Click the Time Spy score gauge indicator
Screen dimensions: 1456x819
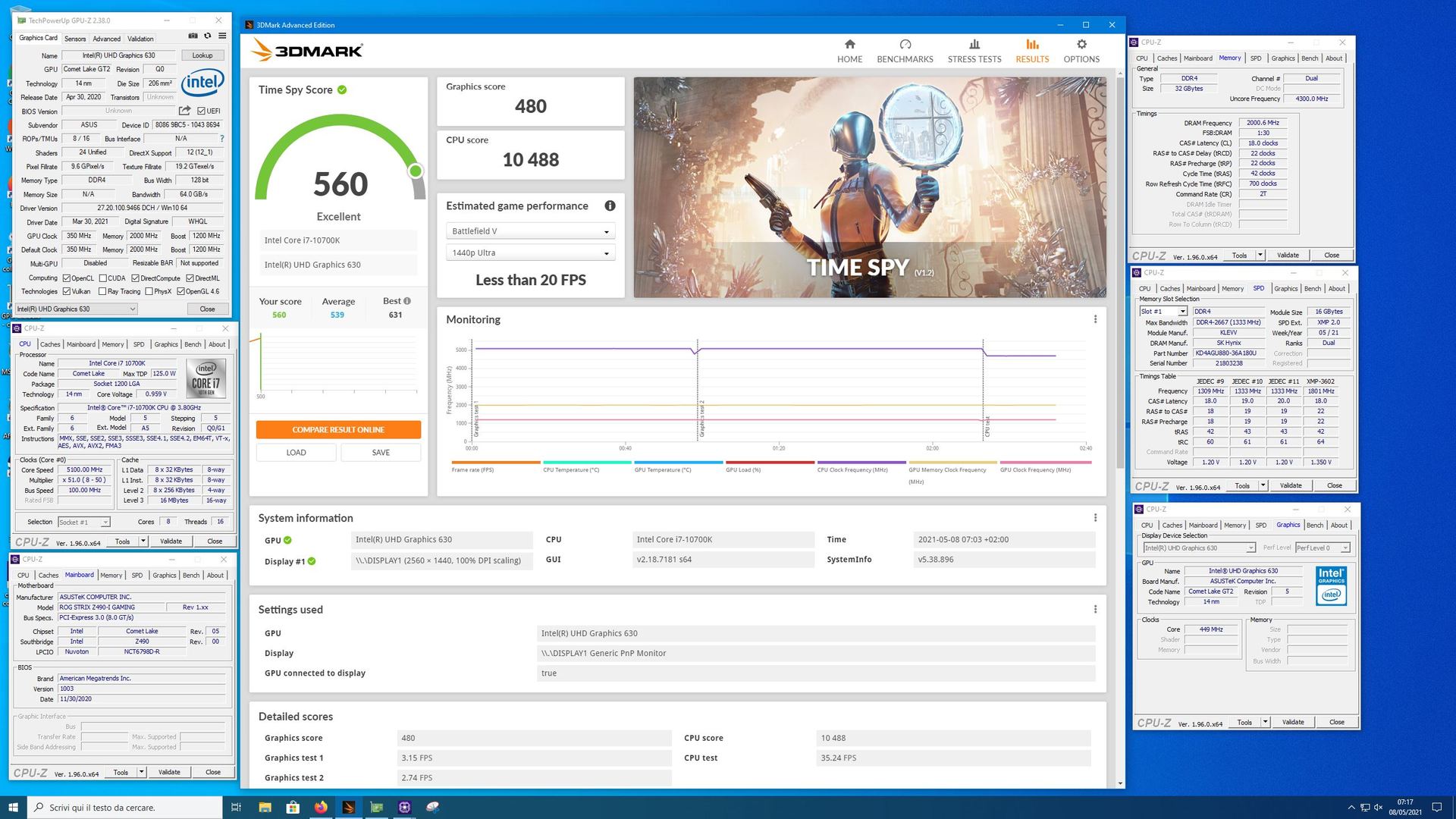pyautogui.click(x=416, y=171)
